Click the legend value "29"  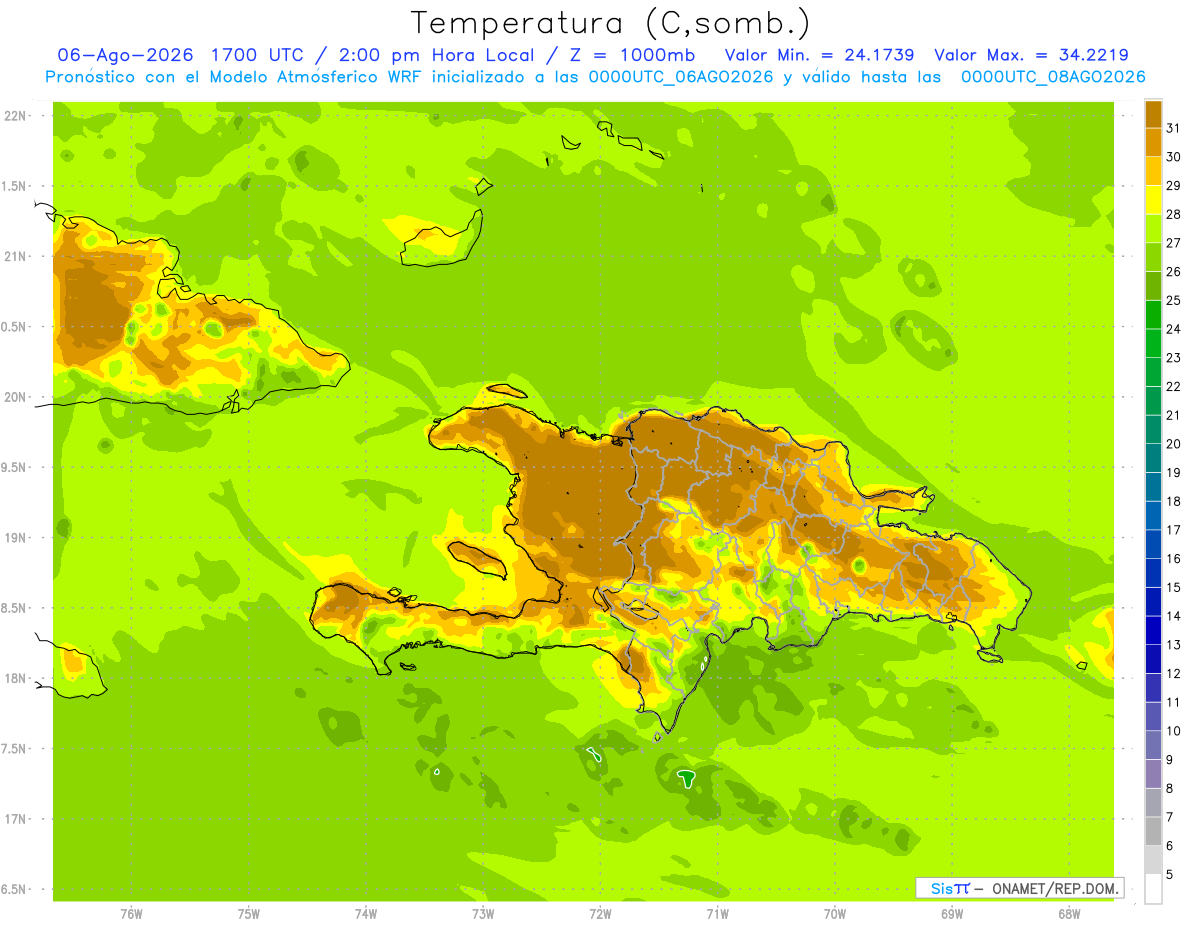[x=1174, y=185]
